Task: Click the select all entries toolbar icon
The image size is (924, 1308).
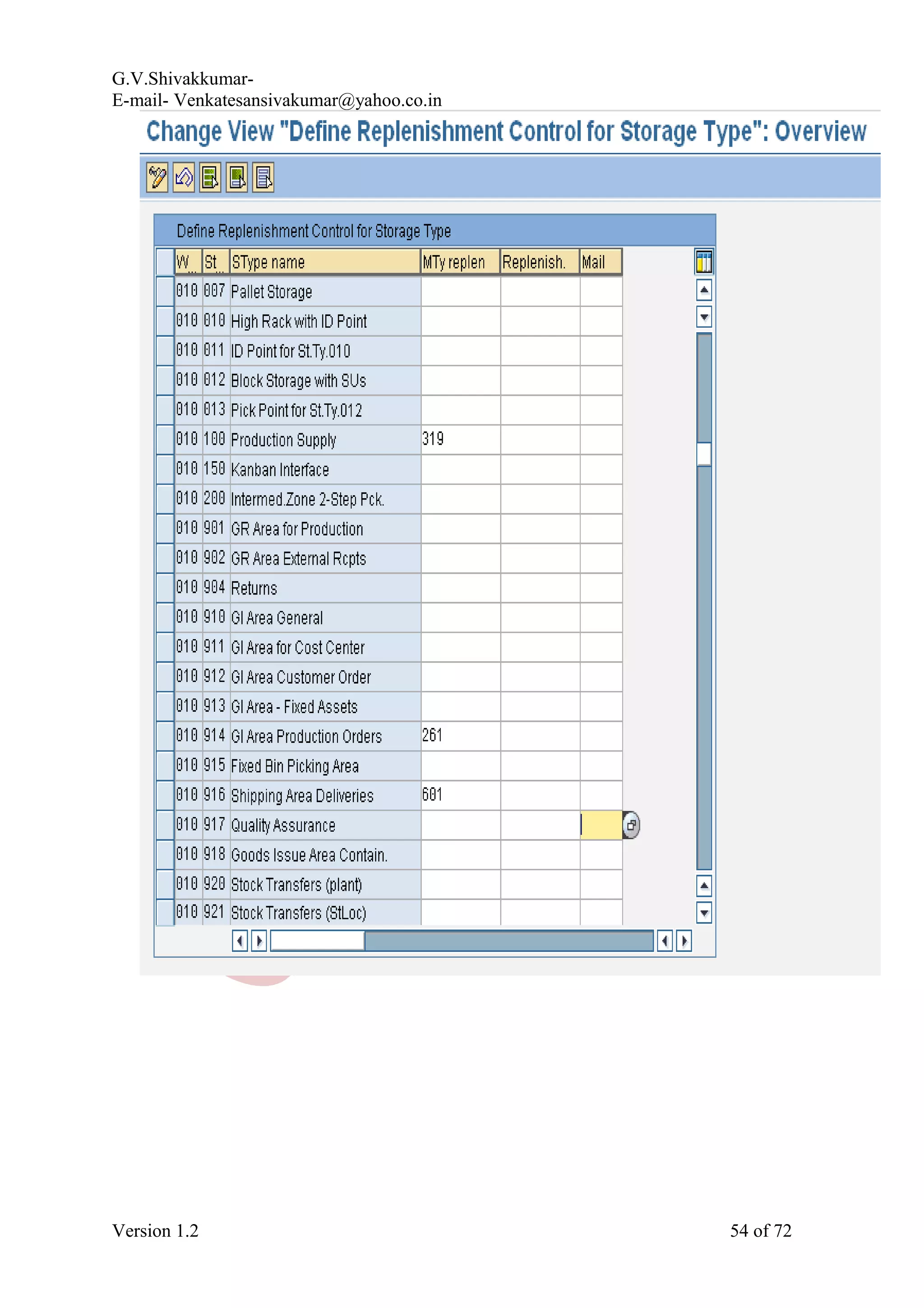Action: pyautogui.click(x=210, y=178)
